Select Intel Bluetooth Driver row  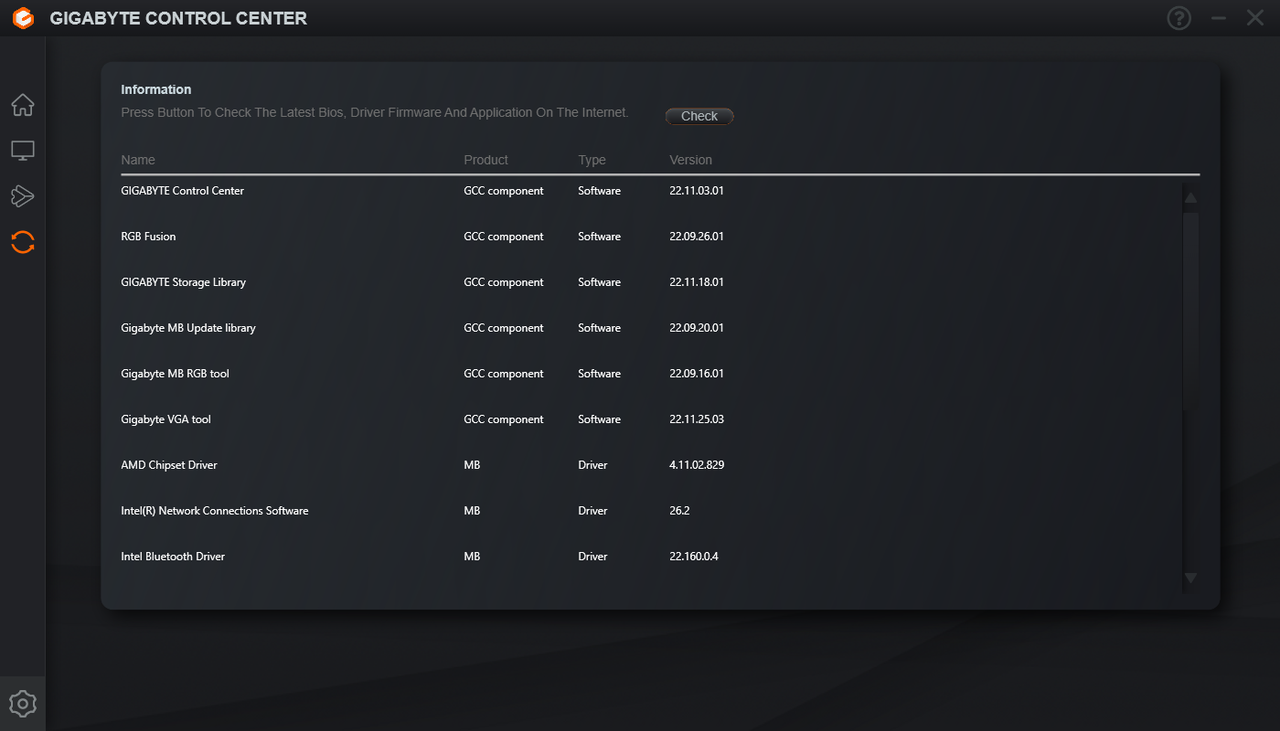click(650, 557)
